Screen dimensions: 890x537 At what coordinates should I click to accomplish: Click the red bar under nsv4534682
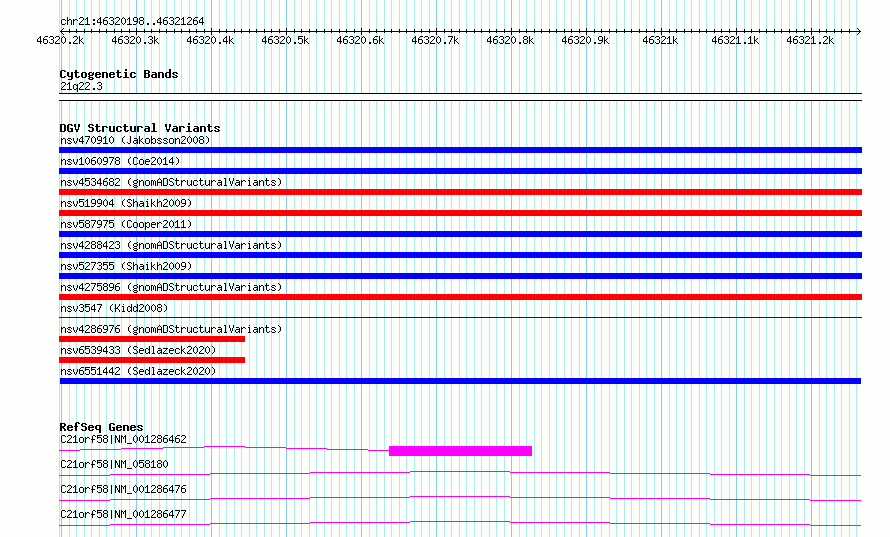pyautogui.click(x=460, y=192)
